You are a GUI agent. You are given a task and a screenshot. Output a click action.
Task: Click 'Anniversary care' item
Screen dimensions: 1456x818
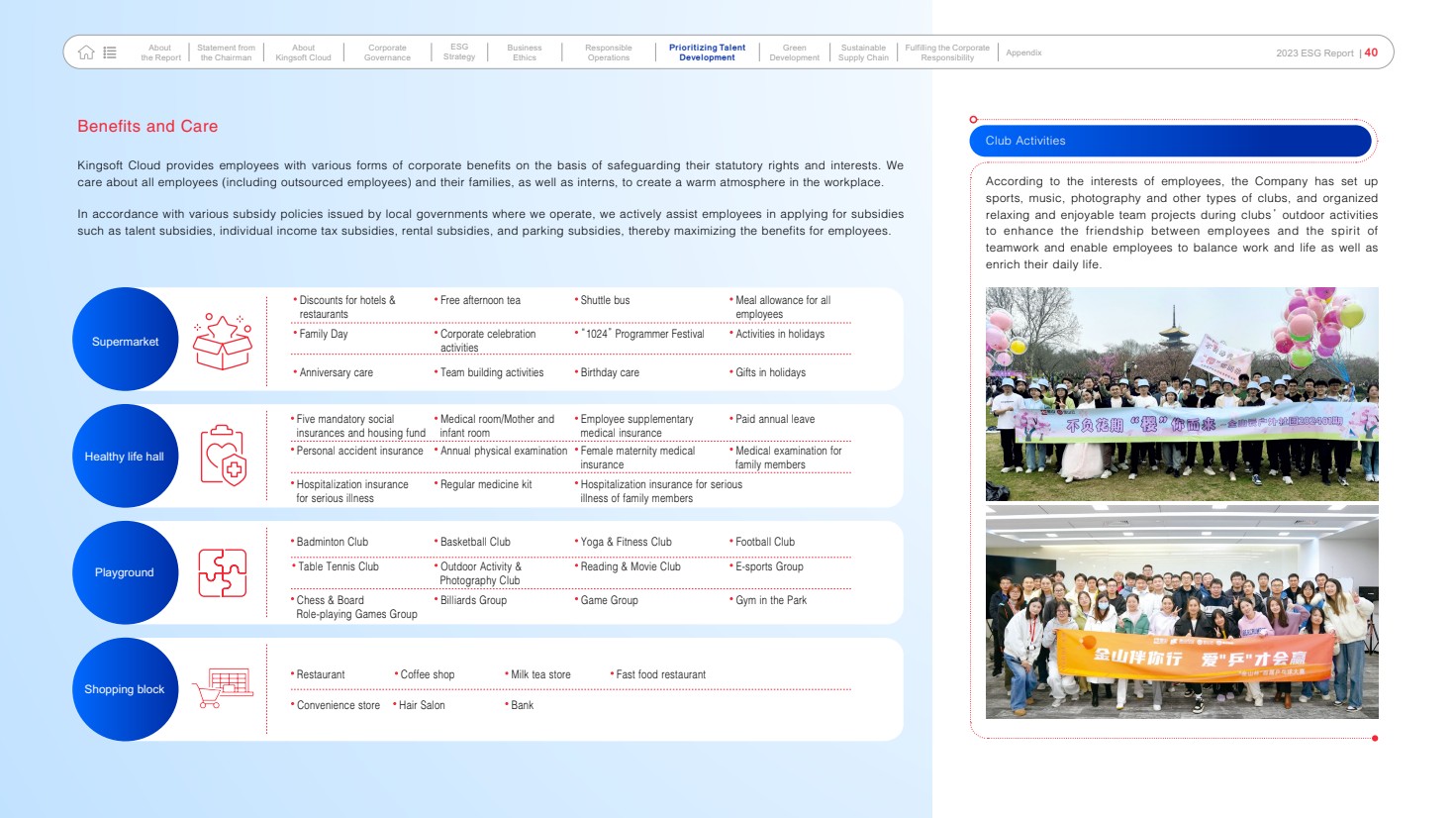pyautogui.click(x=336, y=372)
